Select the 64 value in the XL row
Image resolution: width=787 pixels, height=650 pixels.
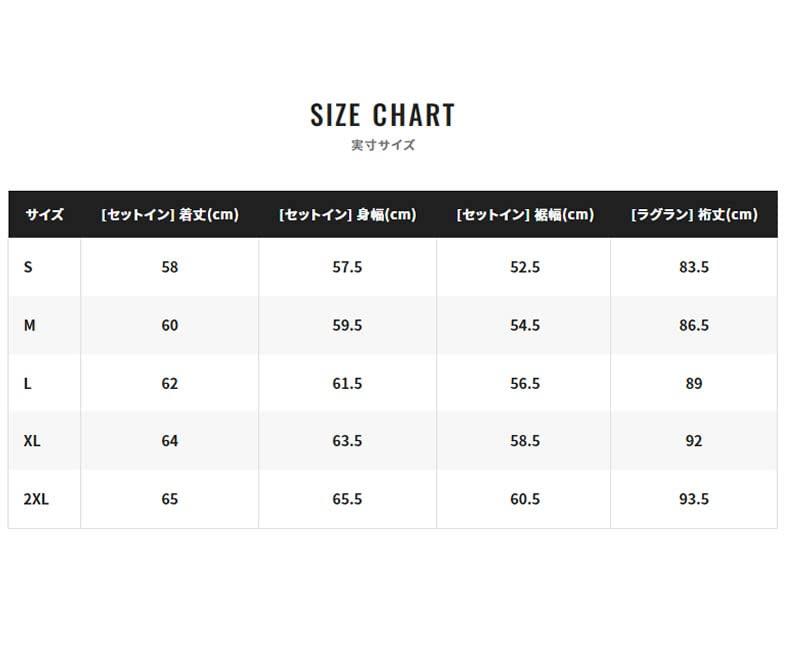click(x=170, y=441)
